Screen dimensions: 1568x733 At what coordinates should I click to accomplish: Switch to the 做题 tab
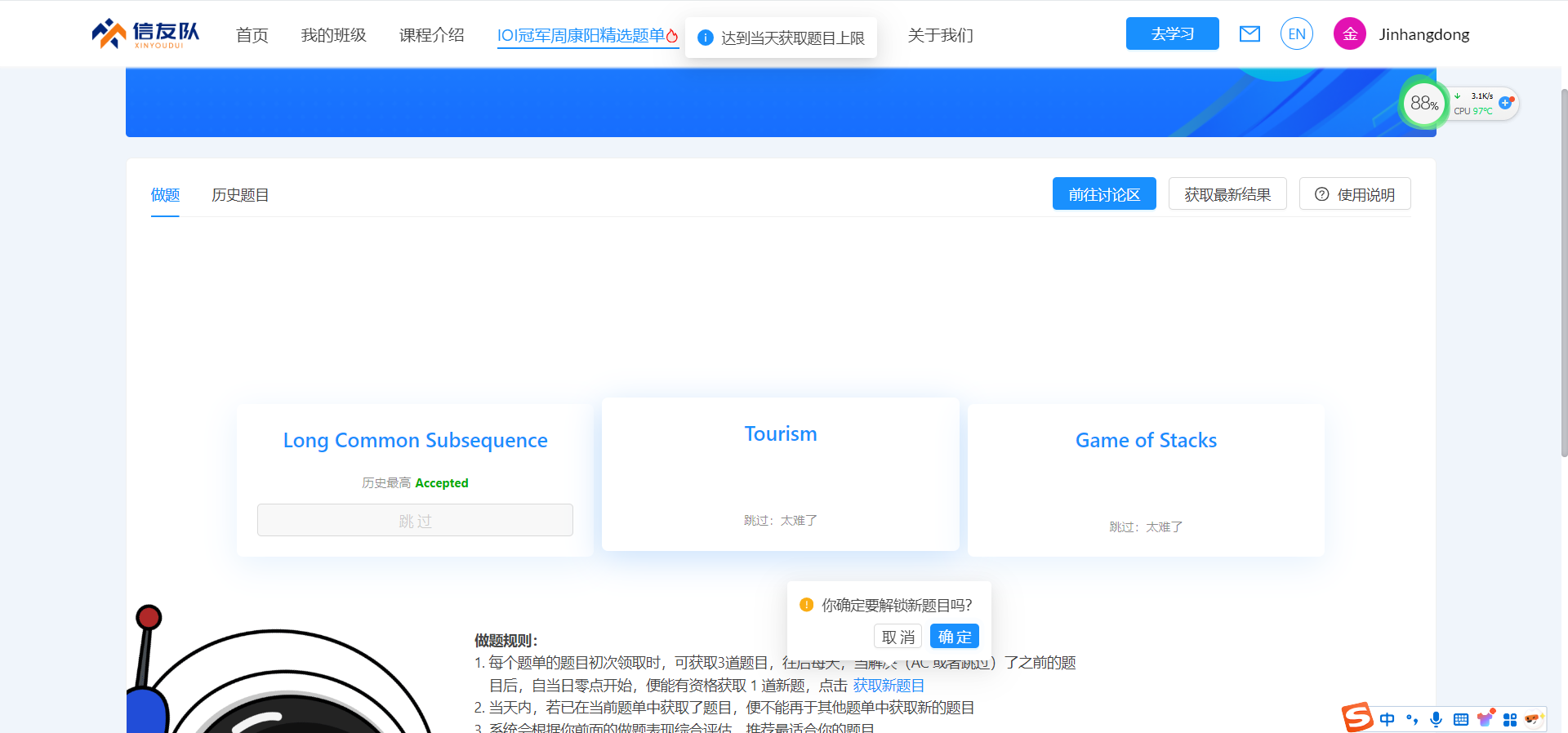(x=165, y=195)
